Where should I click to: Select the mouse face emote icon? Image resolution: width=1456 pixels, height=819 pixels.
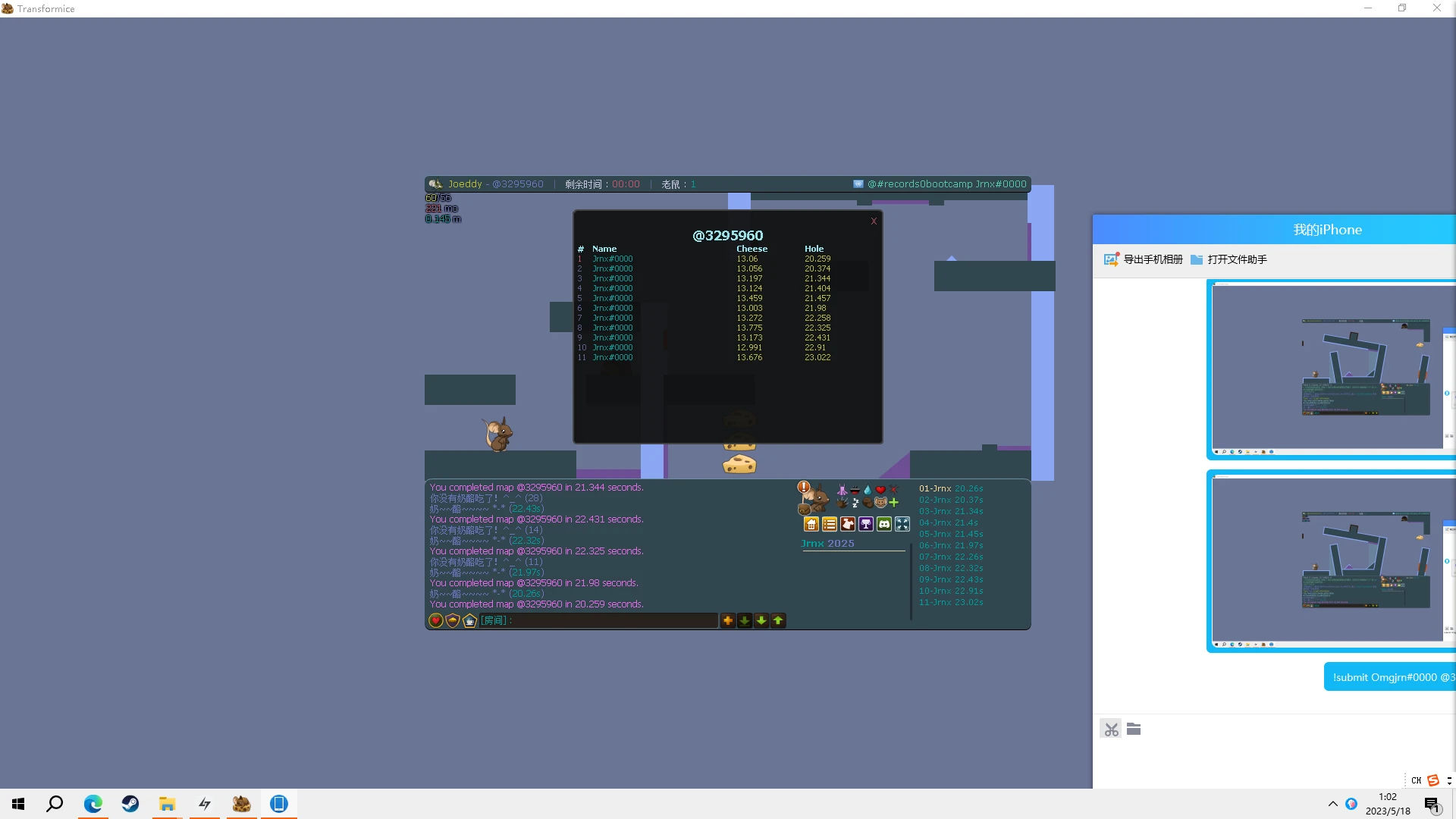(x=880, y=502)
